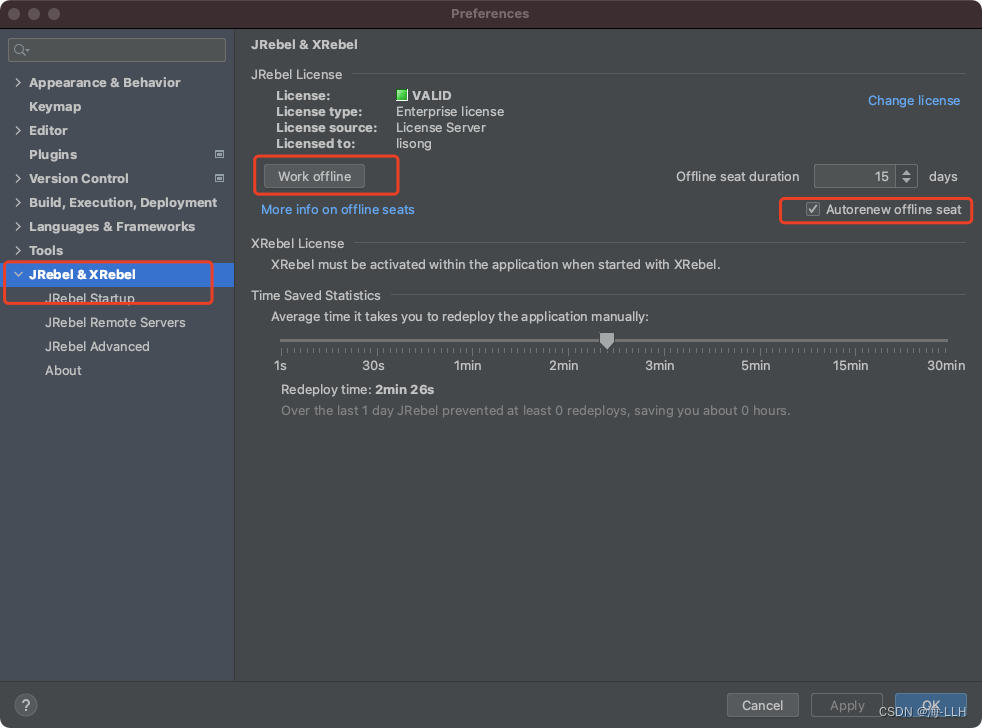
Task: Decrease the offline seat duration with the down arrow
Action: 906,181
